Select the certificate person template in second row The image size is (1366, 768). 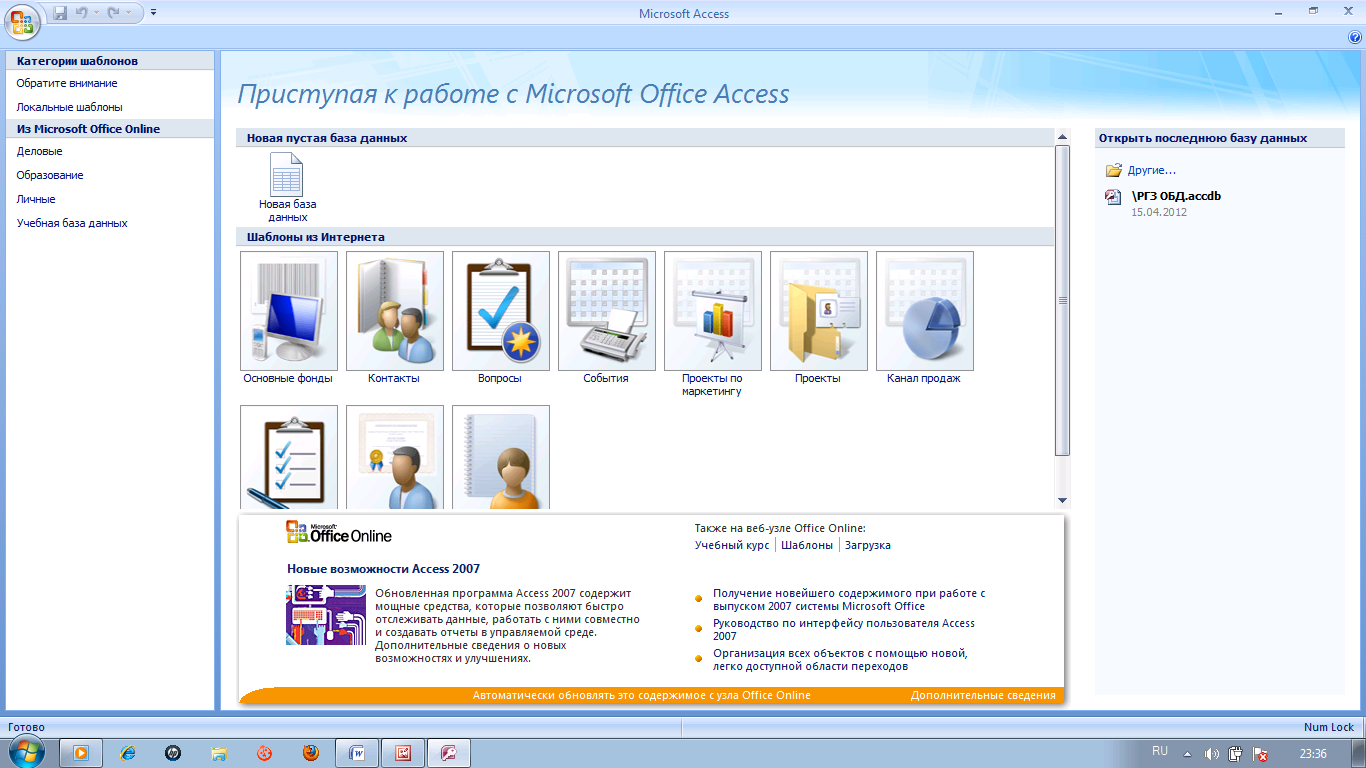(x=395, y=457)
